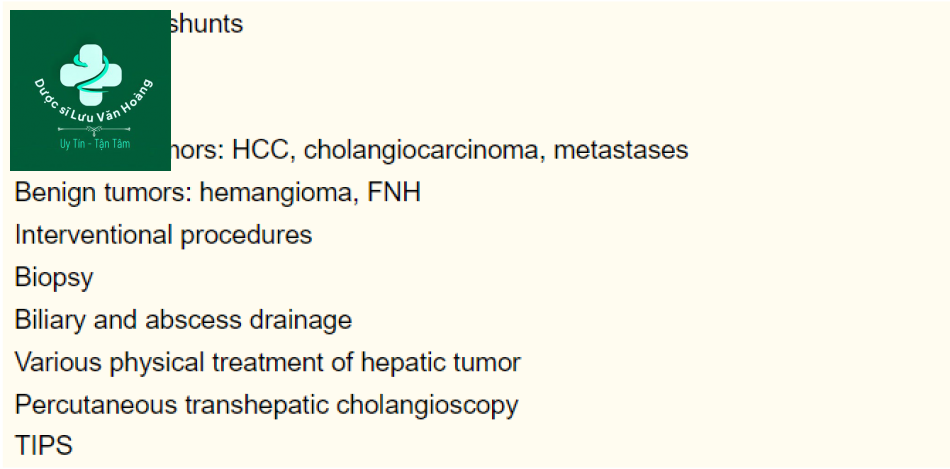This screenshot has width=950, height=469.
Task: Click the word 'drainage'
Action: click(301, 321)
